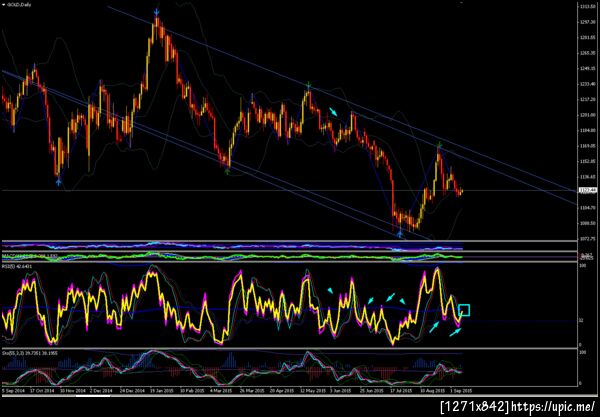600x417 pixels.
Task: Click the 10 Nov 2014 date label
Action: (x=72, y=391)
